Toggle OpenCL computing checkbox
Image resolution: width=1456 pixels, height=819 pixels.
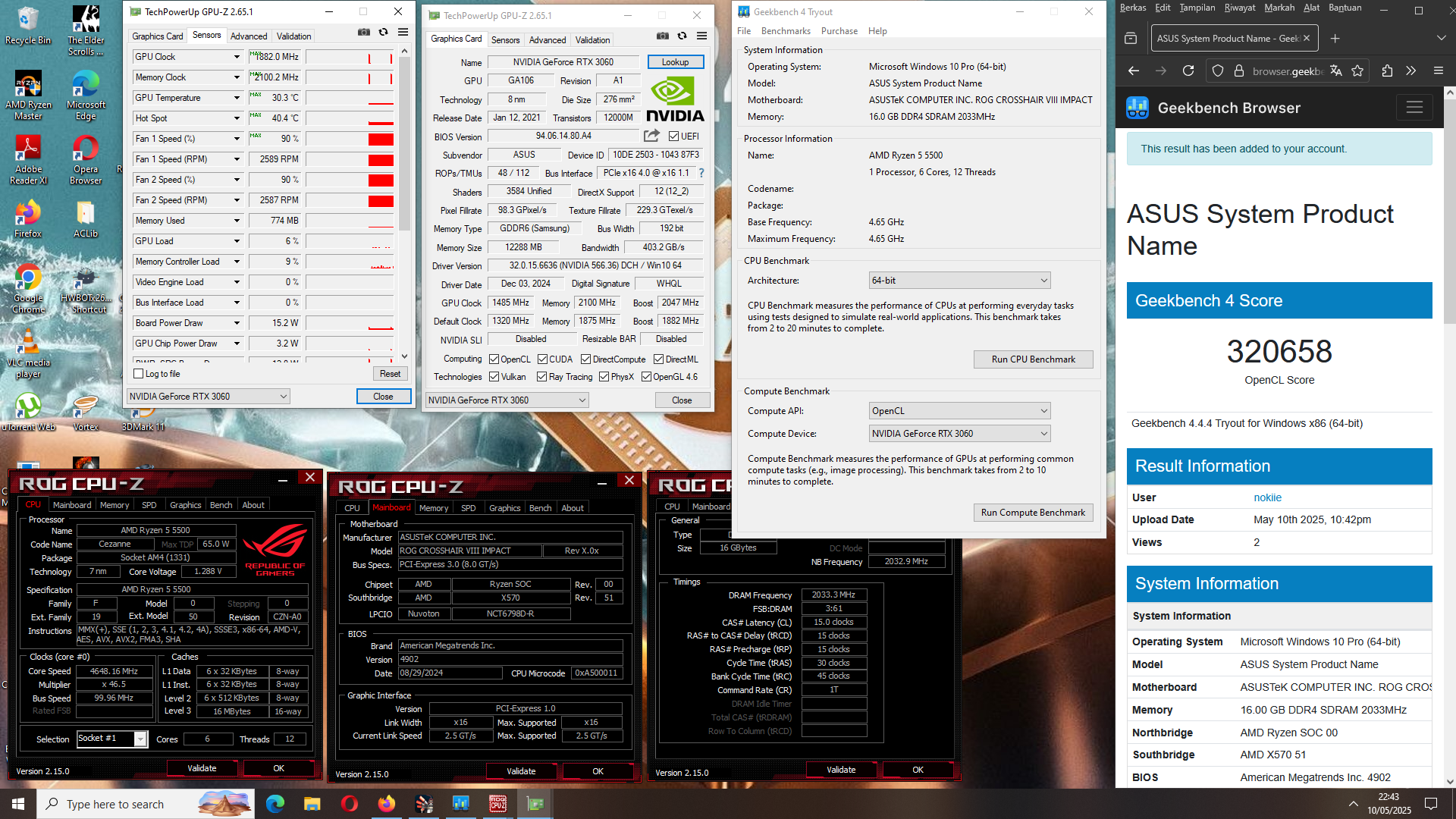click(494, 359)
